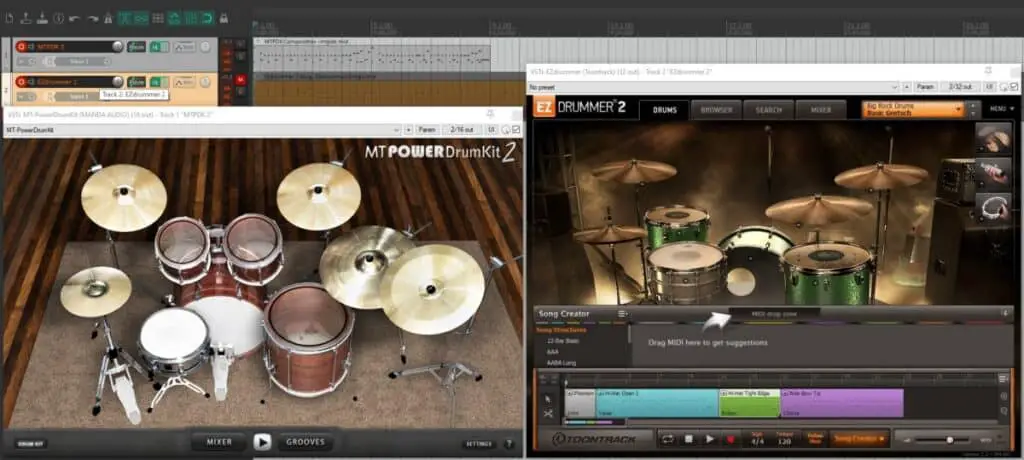This screenshot has width=1024, height=460.
Task: Toggle auto-crossfade button in REAPER toolbar
Action: [x=124, y=18]
